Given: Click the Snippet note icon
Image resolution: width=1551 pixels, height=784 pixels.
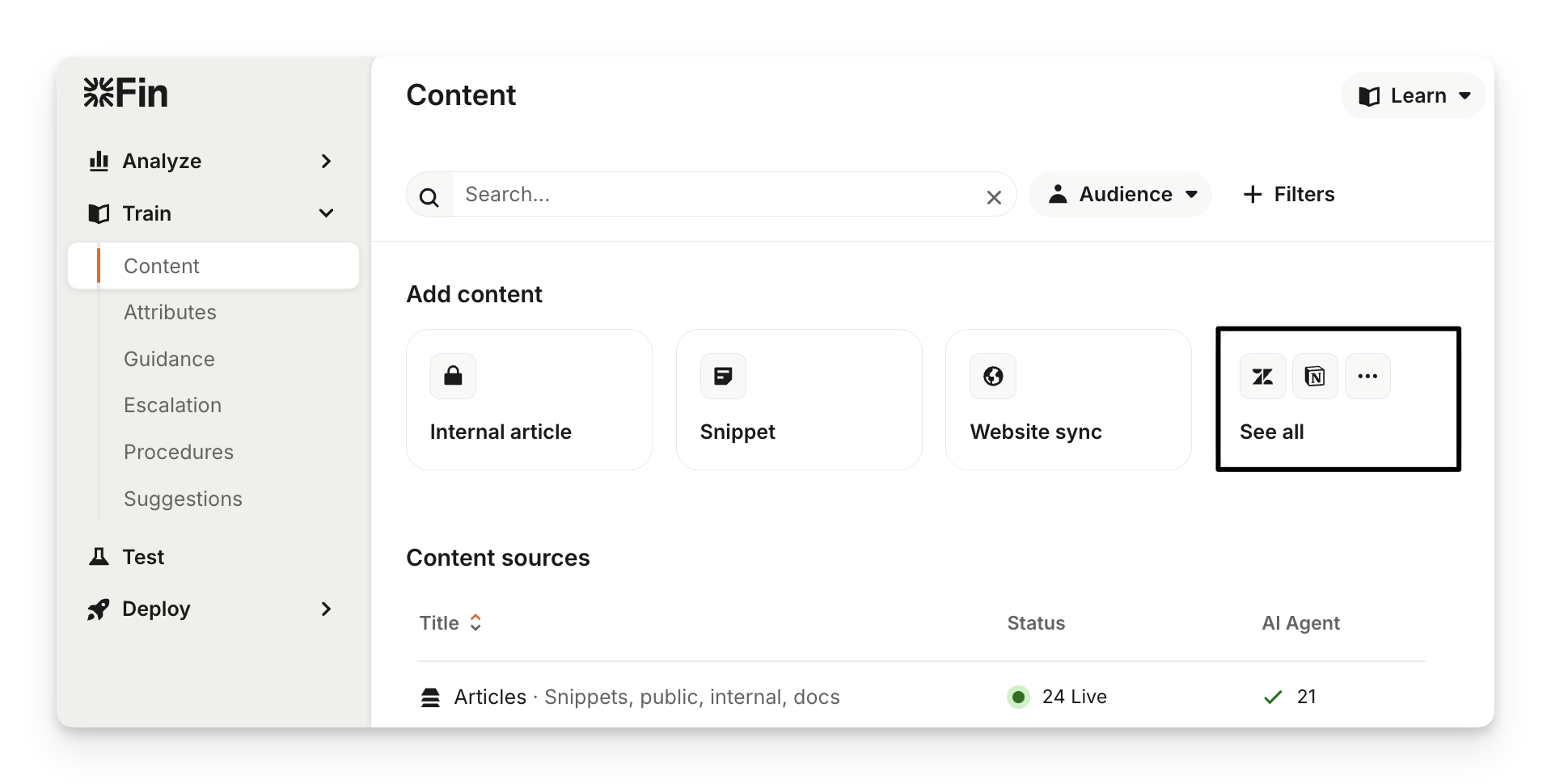Looking at the screenshot, I should point(723,376).
